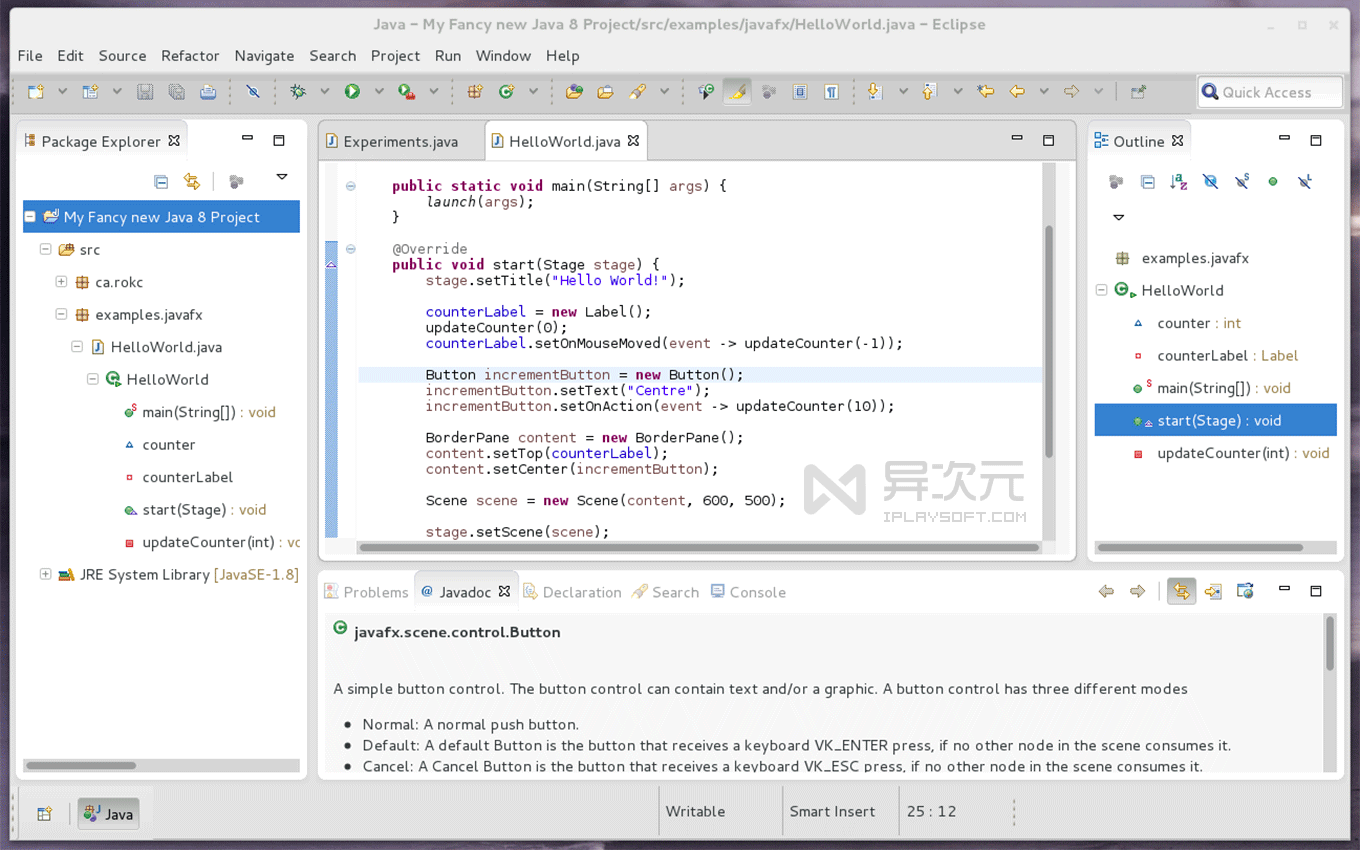Open the Refactor menu

click(190, 56)
